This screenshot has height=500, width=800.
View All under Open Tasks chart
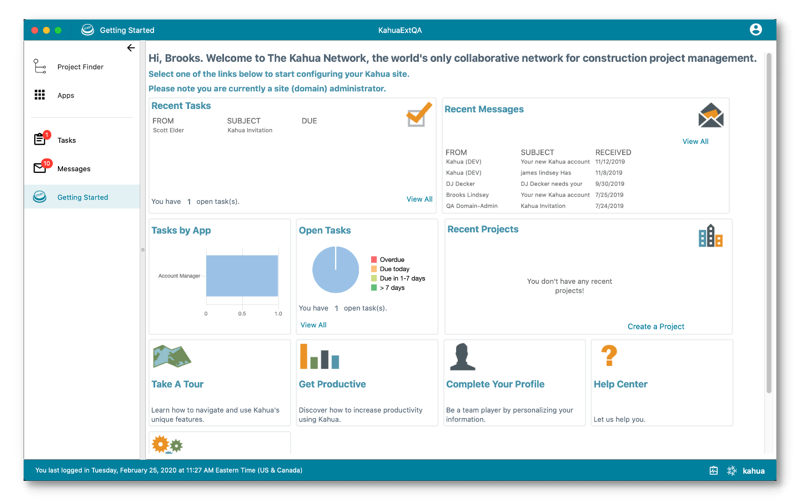[313, 324]
